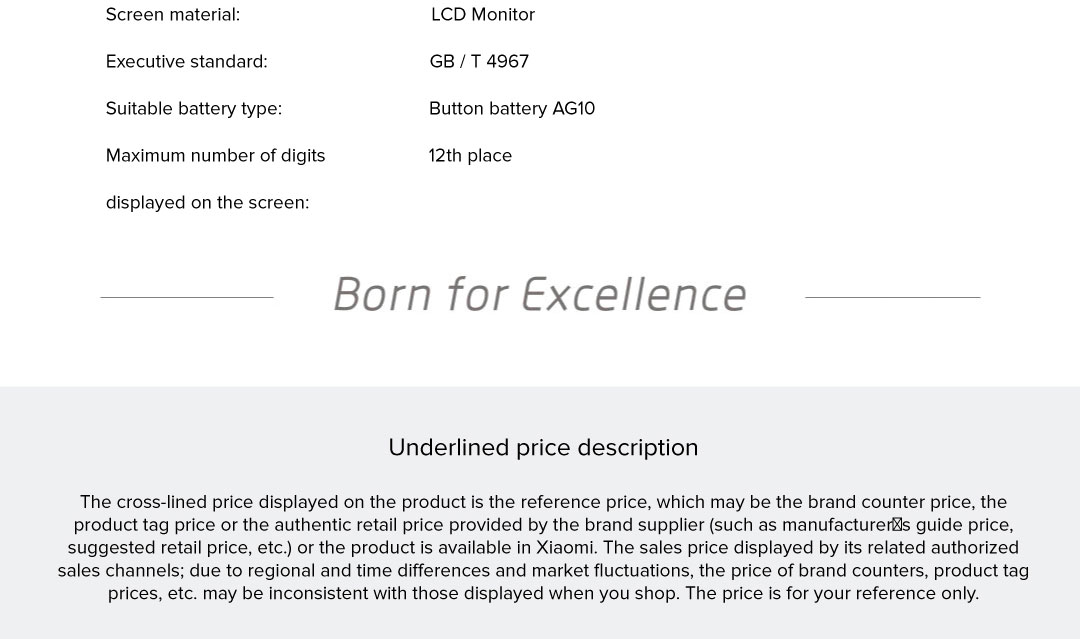Click the "Screen material:" label

tap(173, 15)
